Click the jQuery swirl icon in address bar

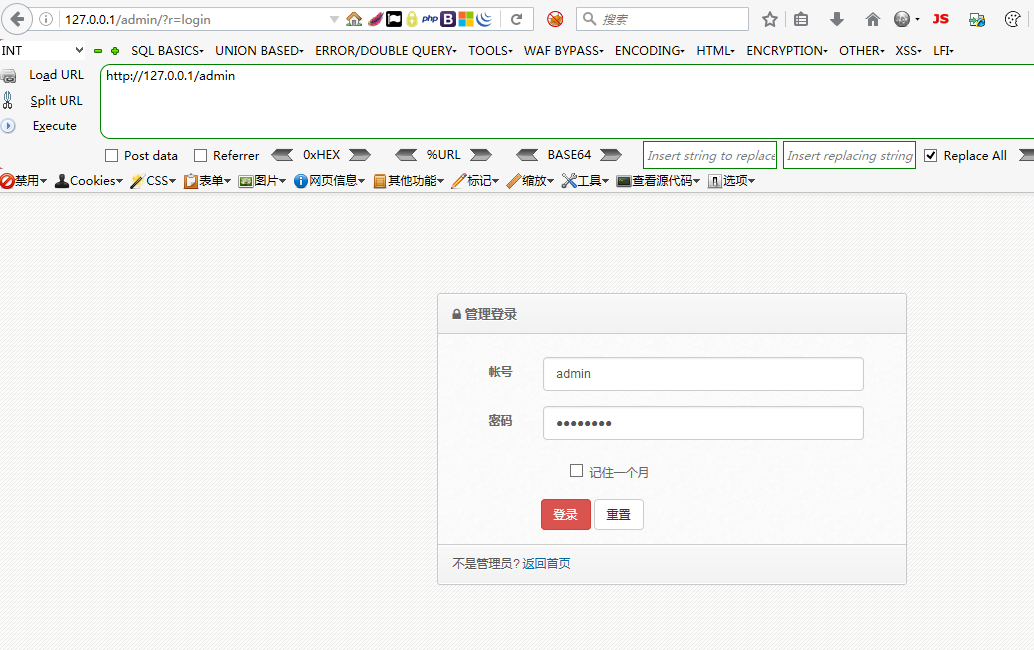point(484,19)
